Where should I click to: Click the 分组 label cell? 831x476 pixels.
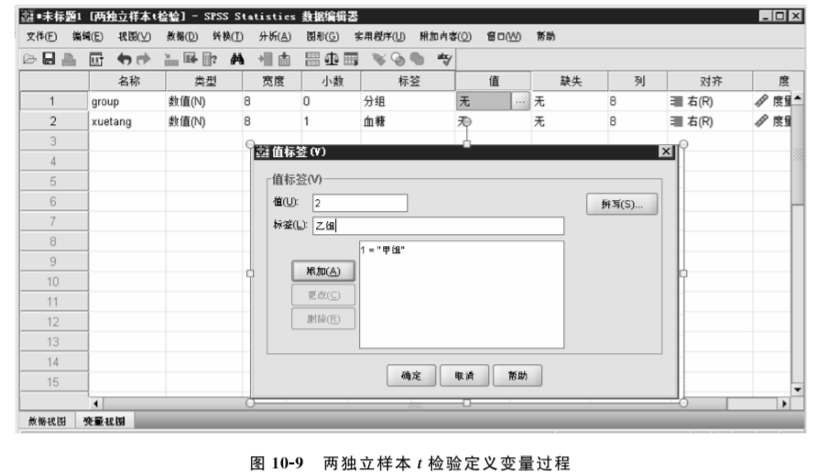click(x=408, y=101)
